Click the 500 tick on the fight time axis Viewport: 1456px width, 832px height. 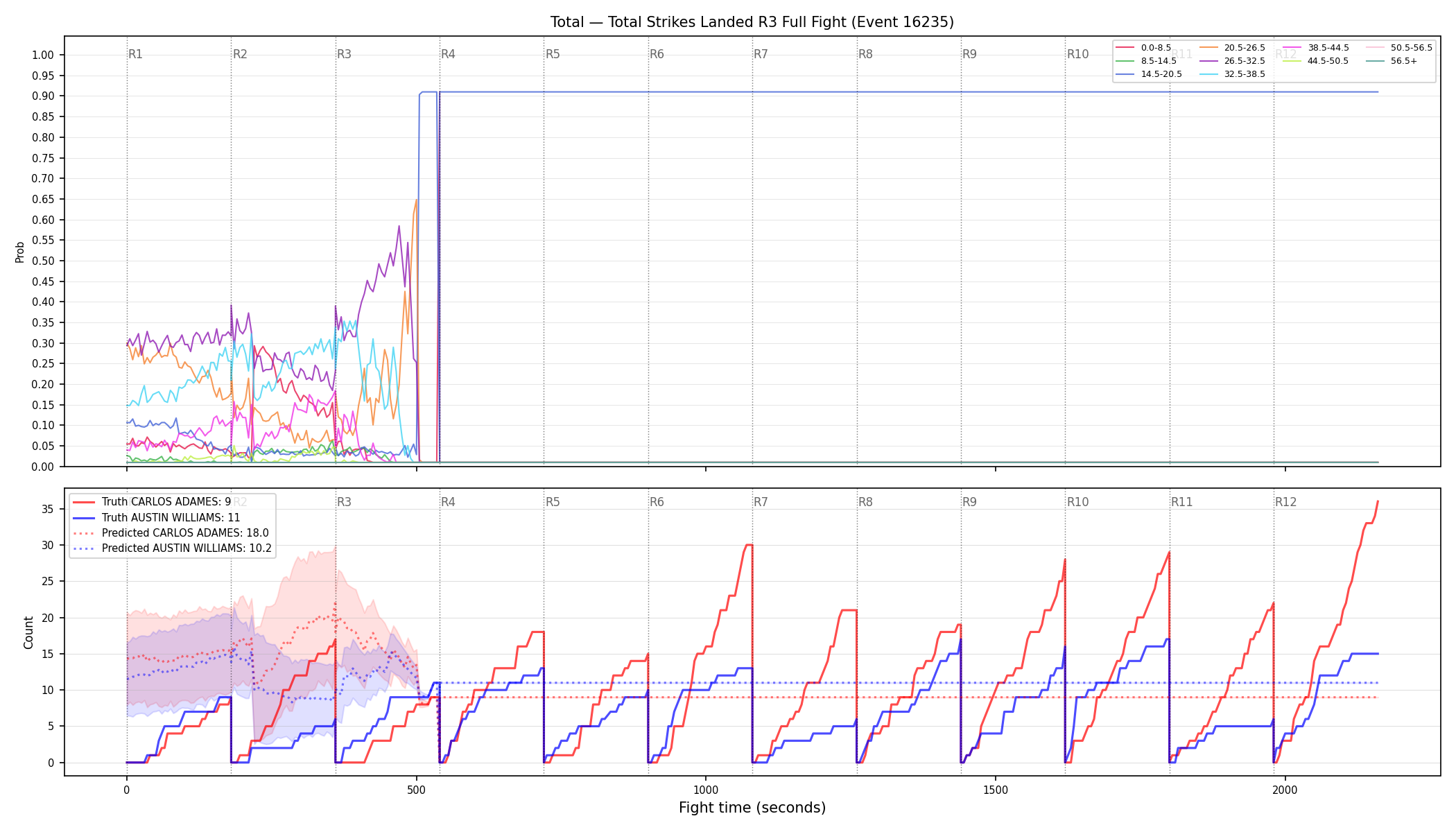[x=416, y=790]
